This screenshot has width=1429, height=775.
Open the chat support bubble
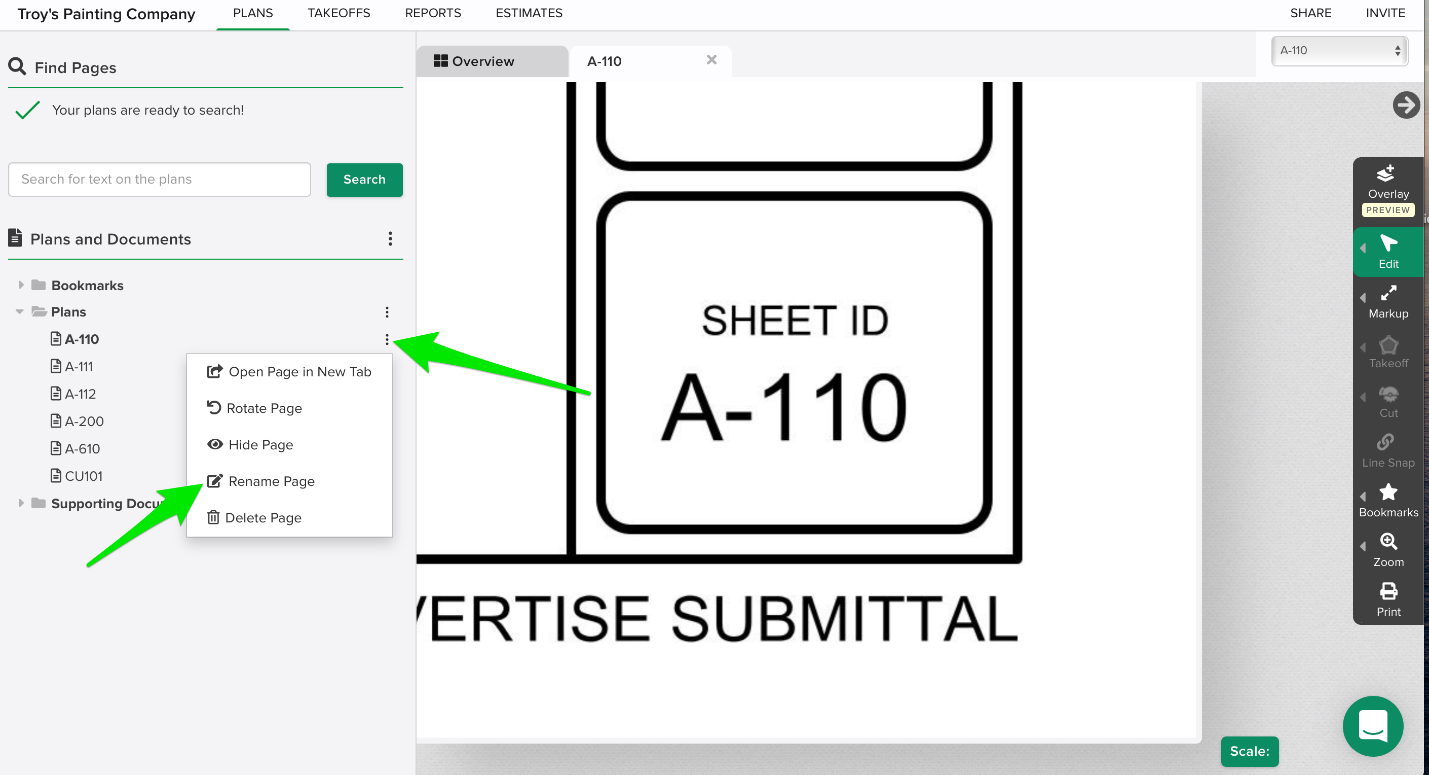1373,726
